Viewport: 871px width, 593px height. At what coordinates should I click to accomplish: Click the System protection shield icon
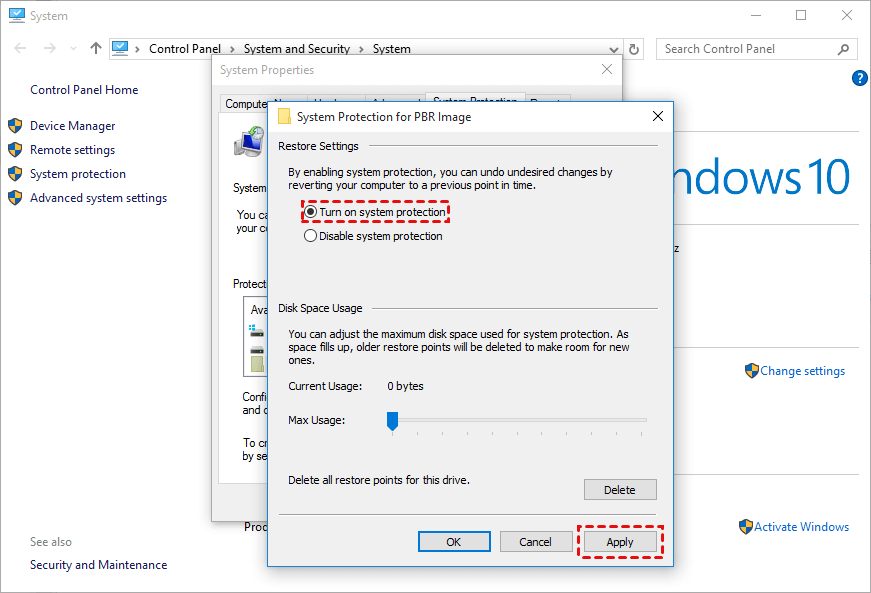click(x=15, y=174)
